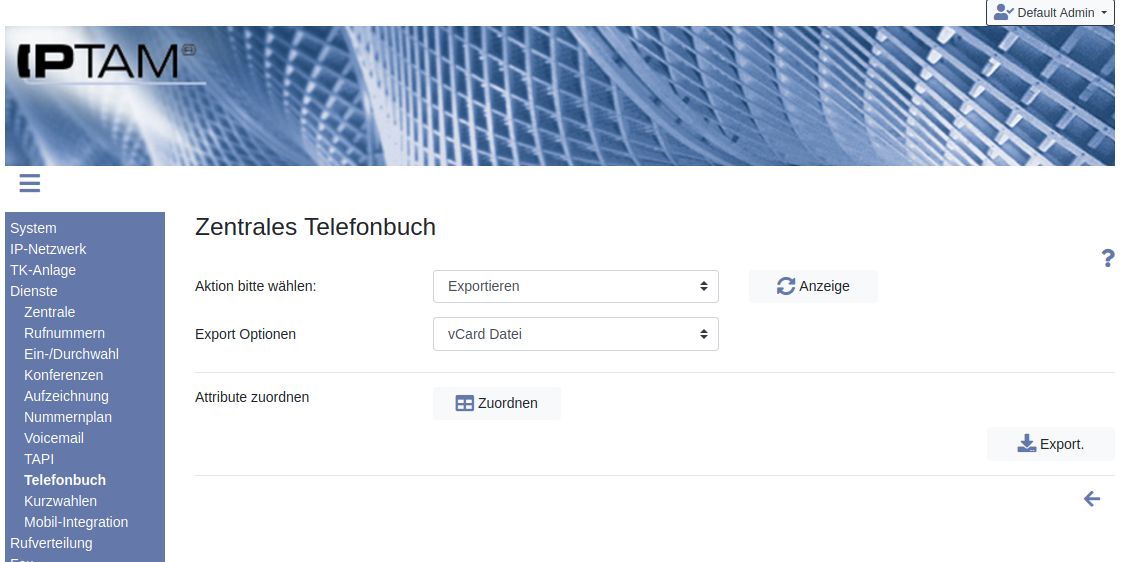
Task: Click the help question mark icon
Action: click(x=1108, y=259)
